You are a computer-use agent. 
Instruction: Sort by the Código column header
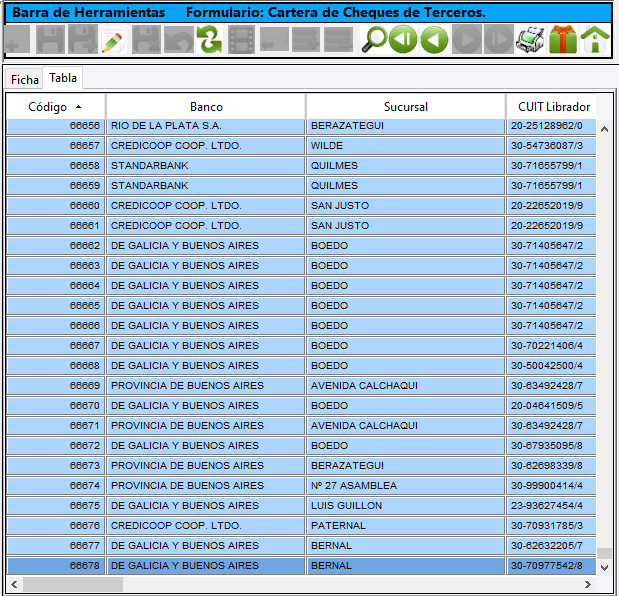pos(55,107)
